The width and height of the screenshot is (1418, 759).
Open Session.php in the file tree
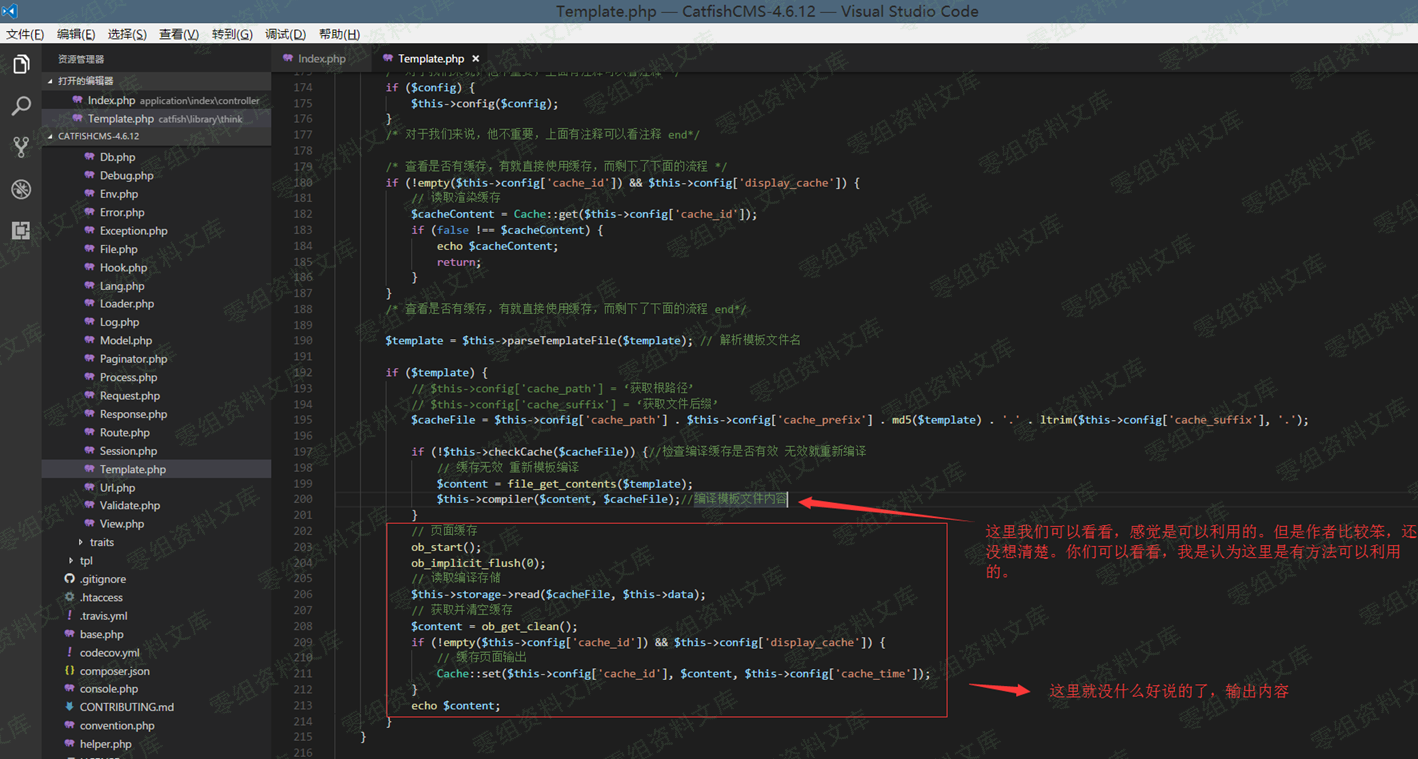(x=128, y=451)
